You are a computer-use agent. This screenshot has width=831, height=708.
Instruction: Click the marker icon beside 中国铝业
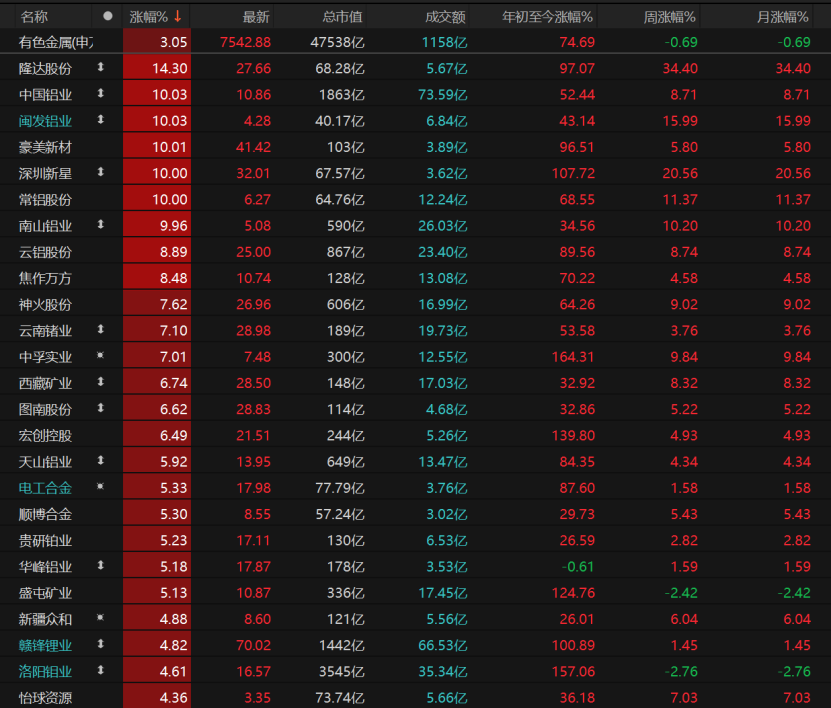[x=100, y=94]
